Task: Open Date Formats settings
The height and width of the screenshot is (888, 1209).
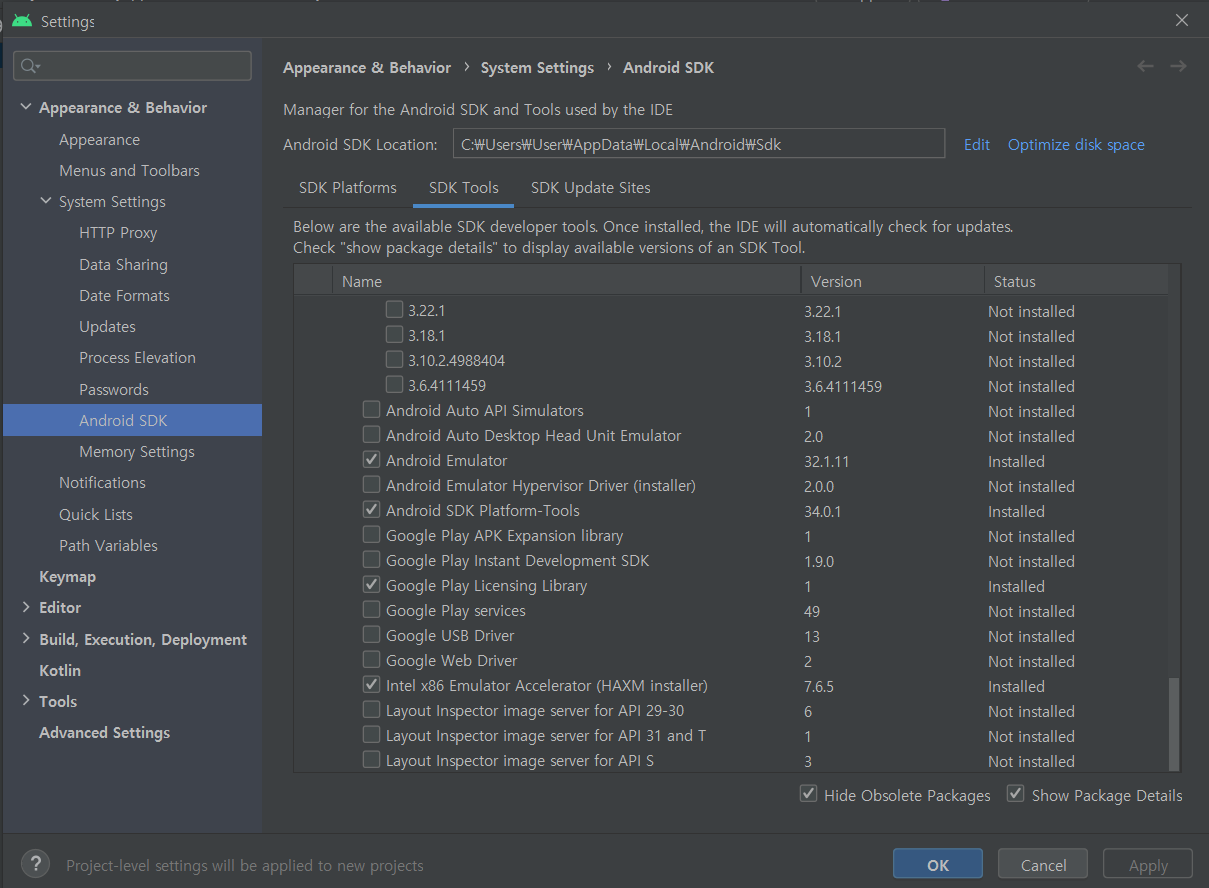Action: pos(124,295)
